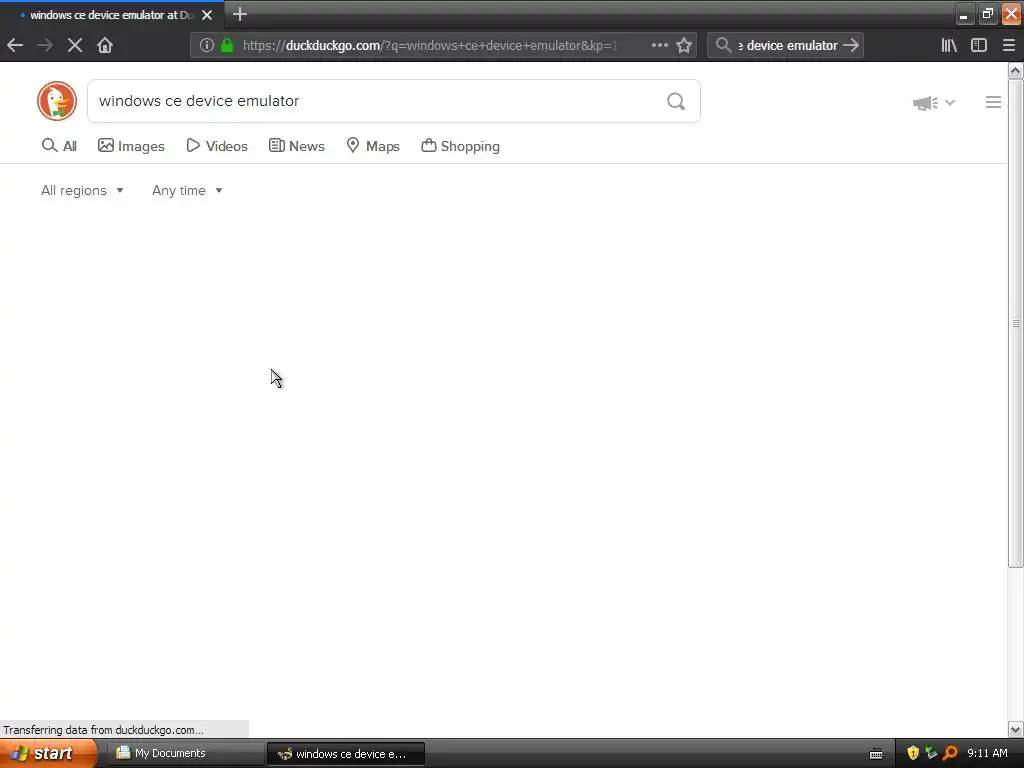Click the vertical scrollbar thumb
1024x768 pixels.
1015,323
